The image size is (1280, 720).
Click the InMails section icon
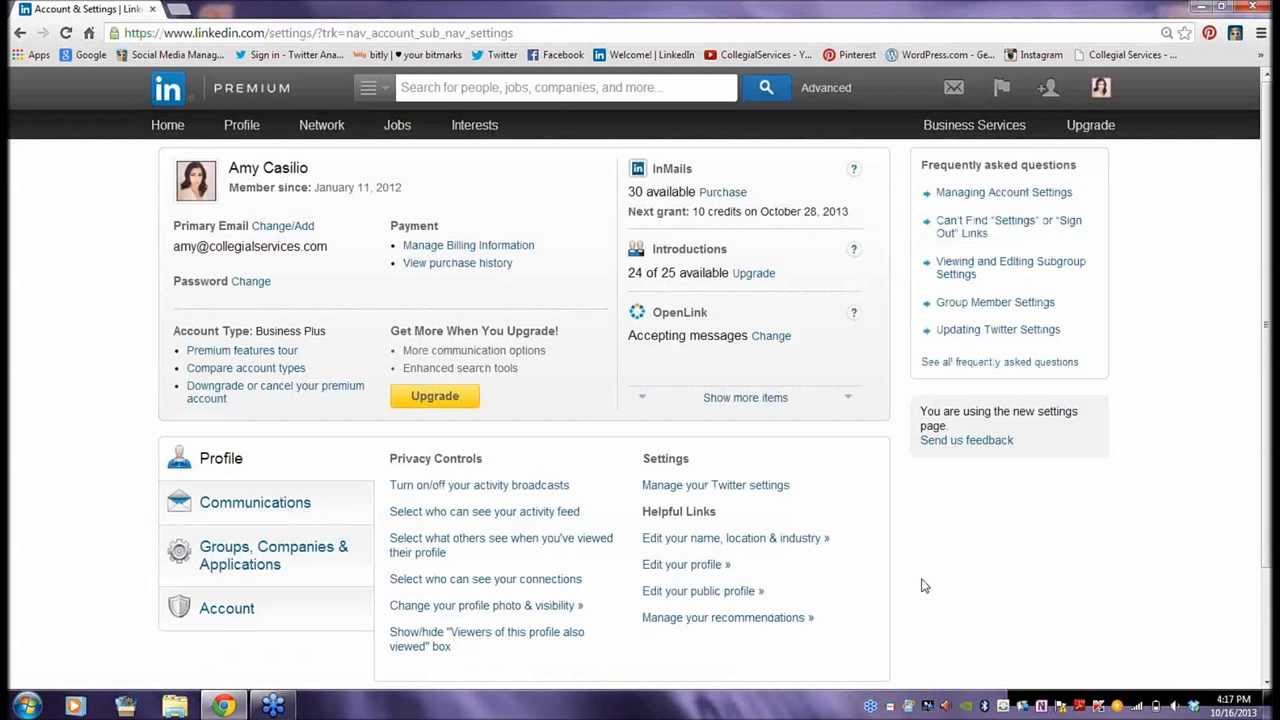pos(637,168)
